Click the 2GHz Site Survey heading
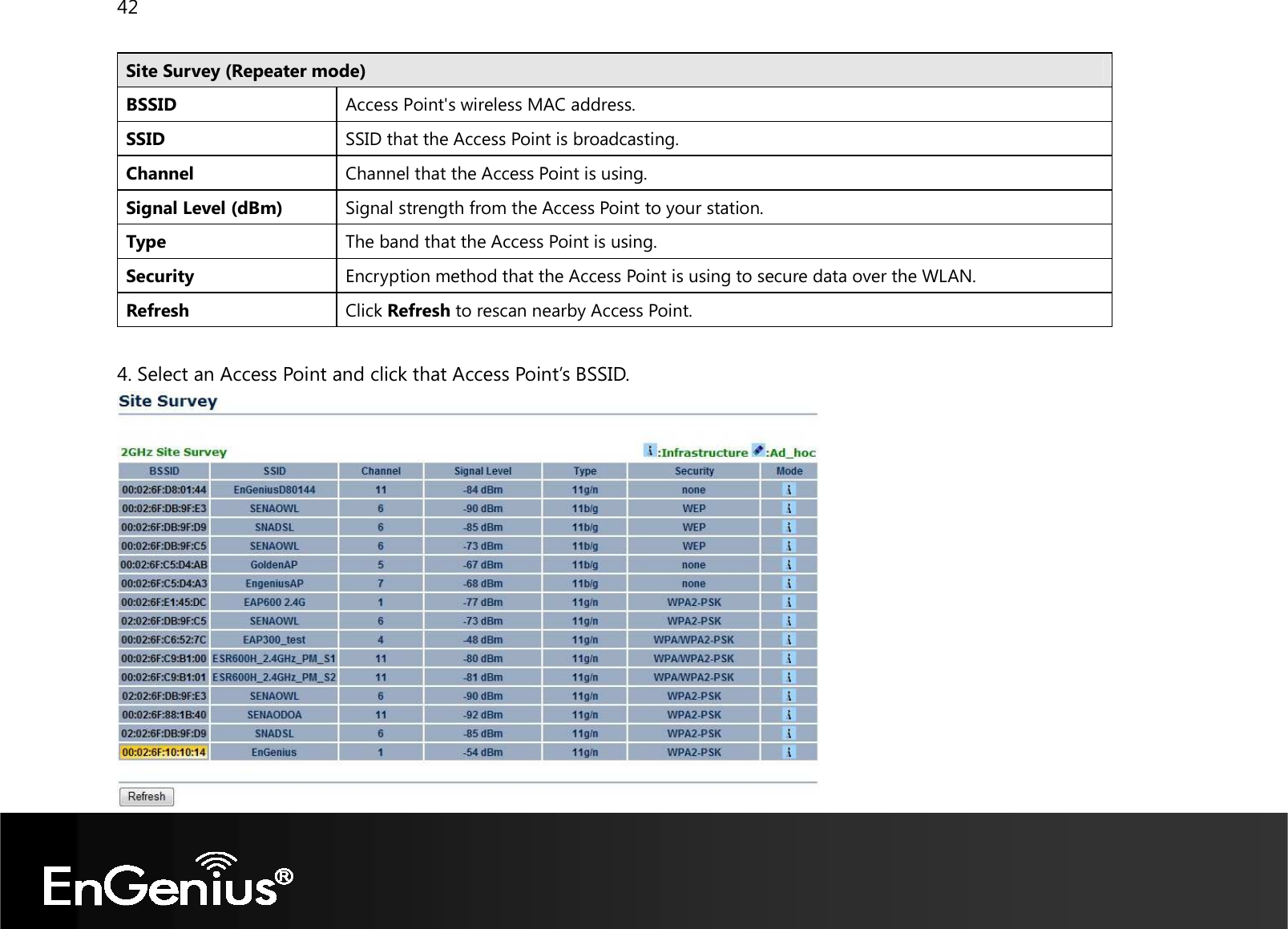The image size is (1288, 929). click(x=173, y=452)
